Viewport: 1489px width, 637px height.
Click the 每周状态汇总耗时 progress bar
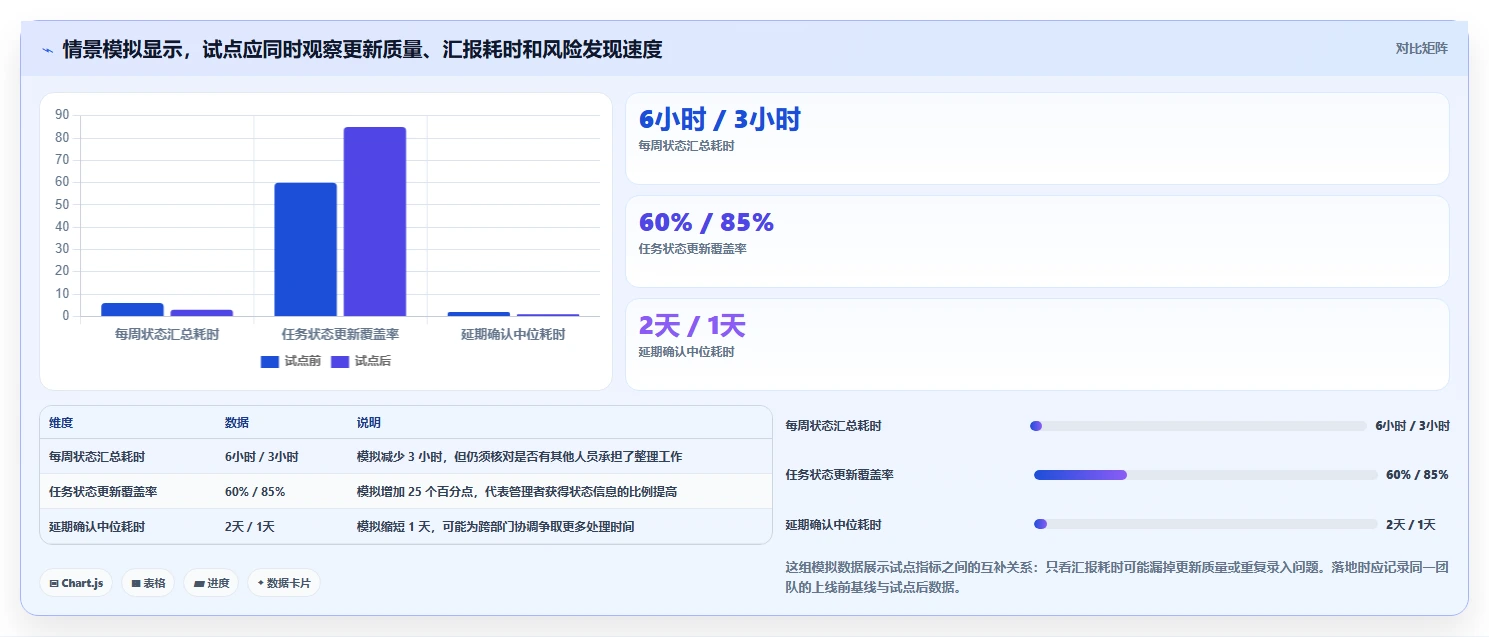tap(1198, 426)
